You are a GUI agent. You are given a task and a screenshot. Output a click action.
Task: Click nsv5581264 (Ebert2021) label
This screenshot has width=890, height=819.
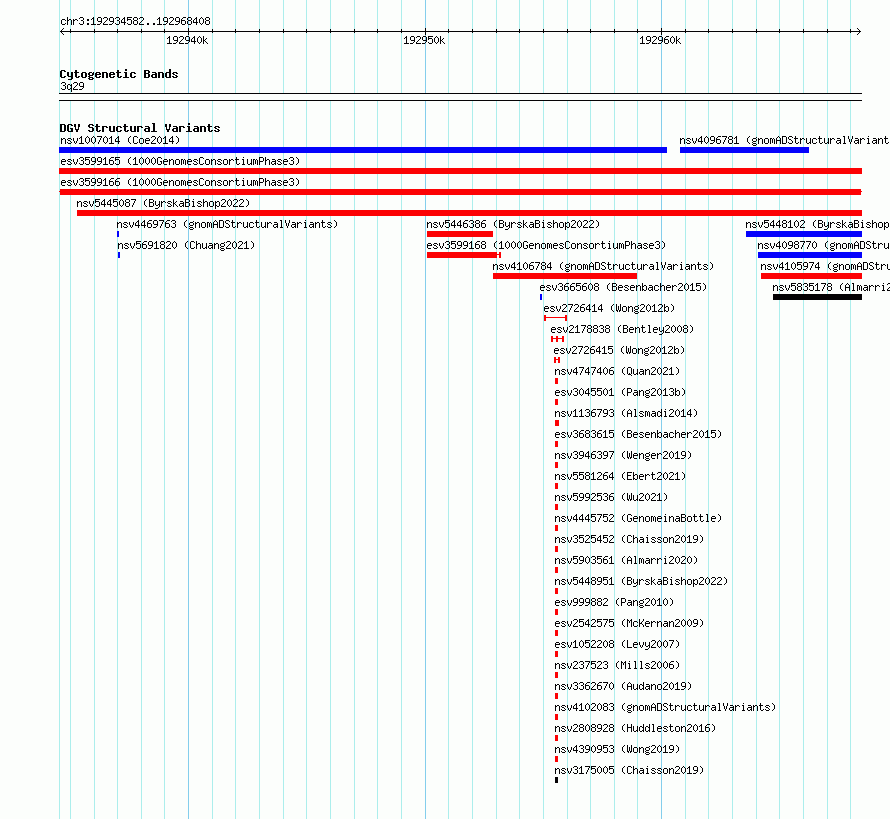[x=620, y=476]
